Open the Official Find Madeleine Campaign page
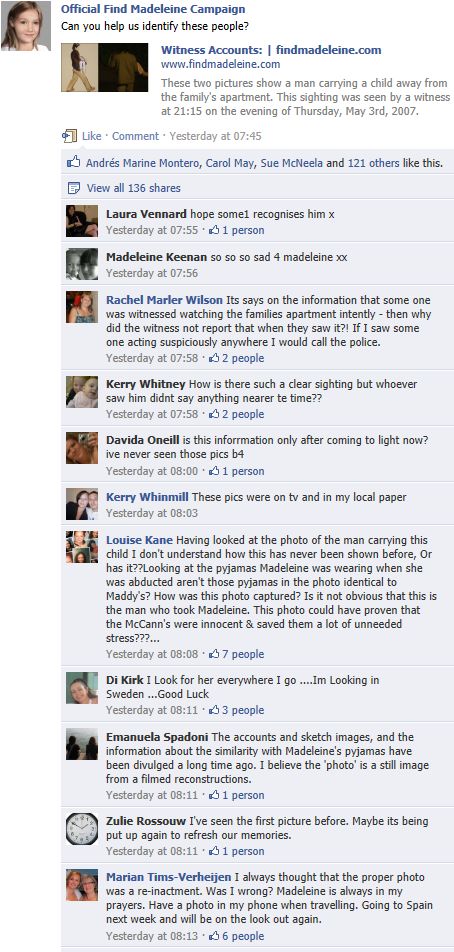The height and width of the screenshot is (952, 454). 153,9
